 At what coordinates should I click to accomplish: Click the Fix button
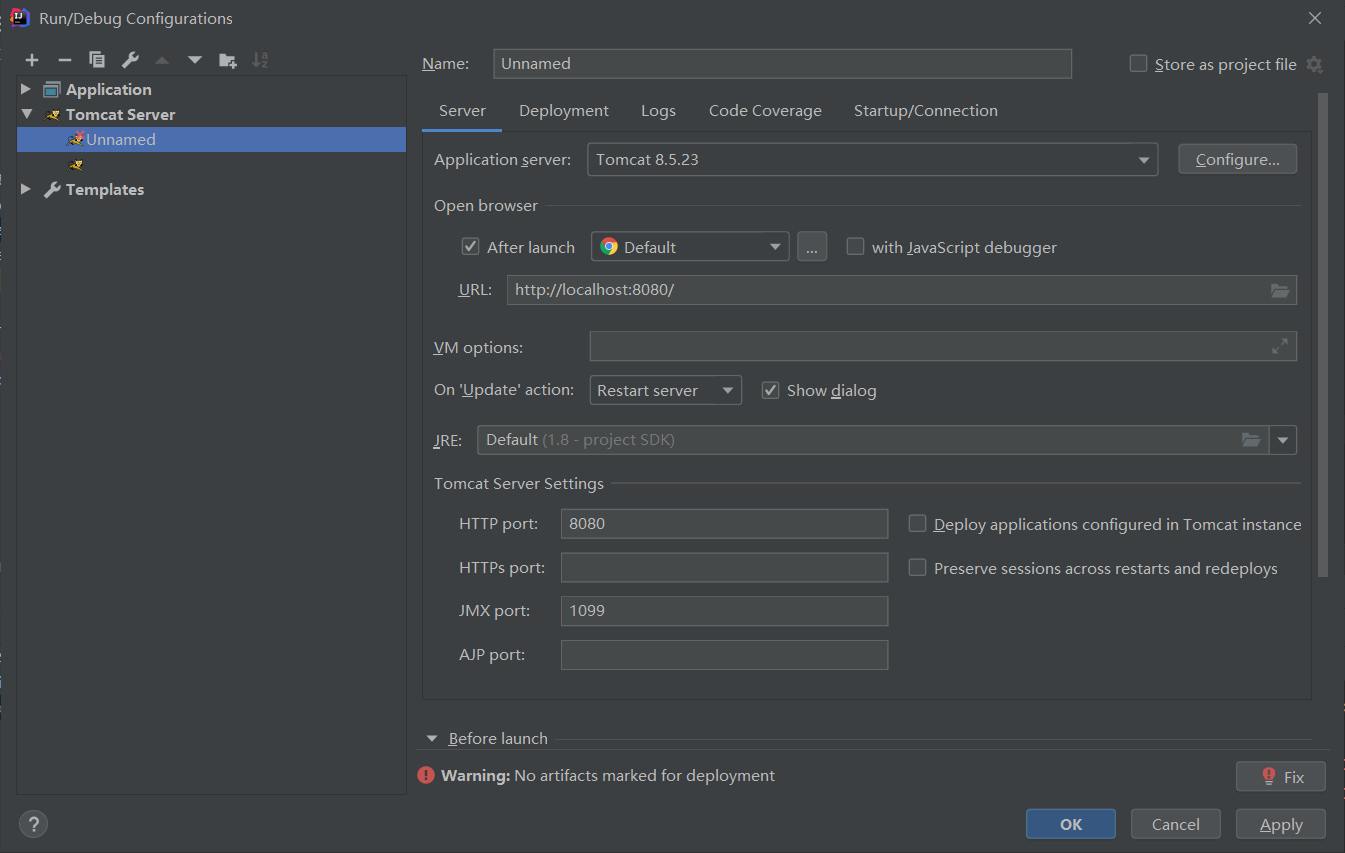(x=1281, y=776)
